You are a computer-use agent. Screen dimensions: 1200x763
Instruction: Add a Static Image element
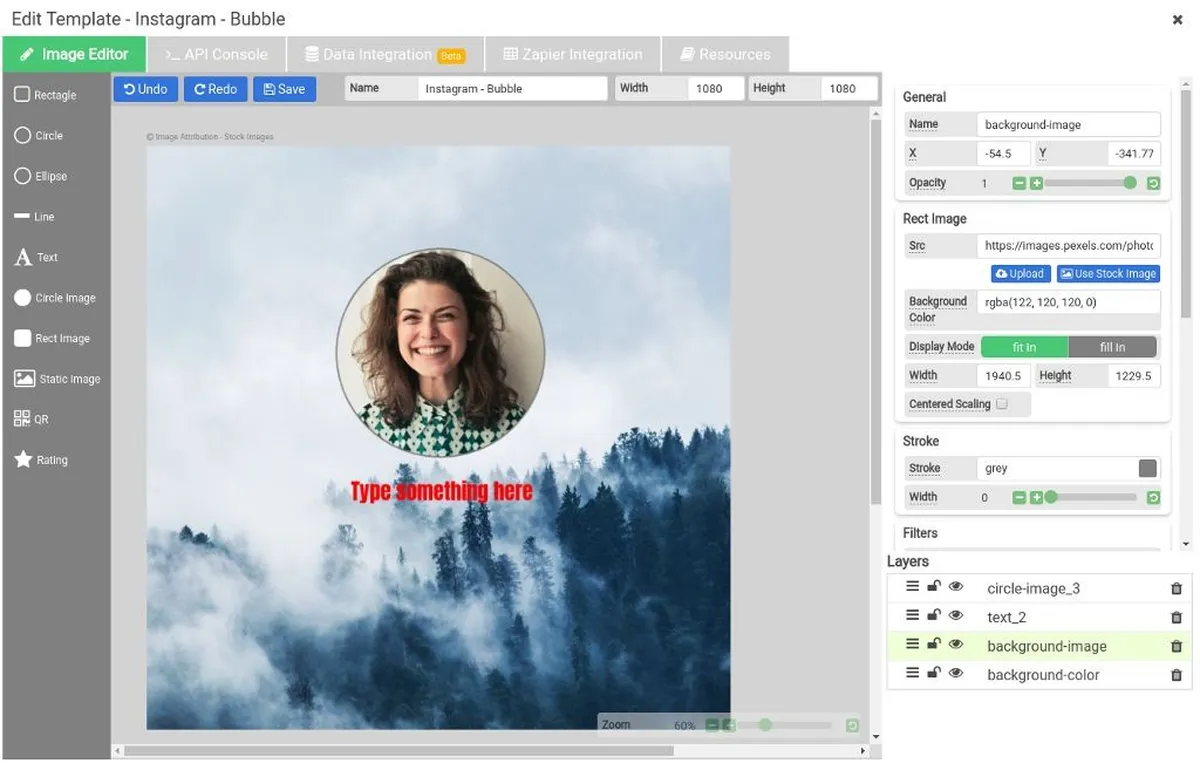click(57, 379)
